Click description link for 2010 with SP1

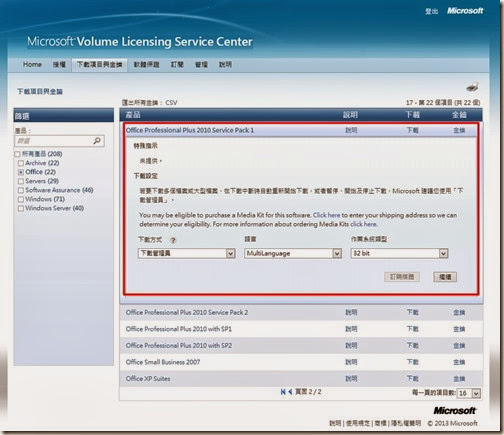(x=351, y=329)
